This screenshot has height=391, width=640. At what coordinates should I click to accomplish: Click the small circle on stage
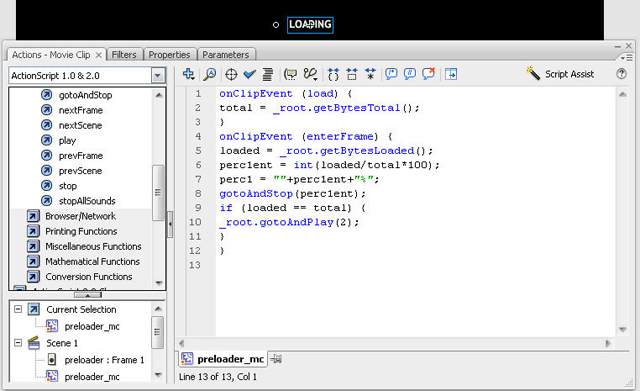[276, 25]
